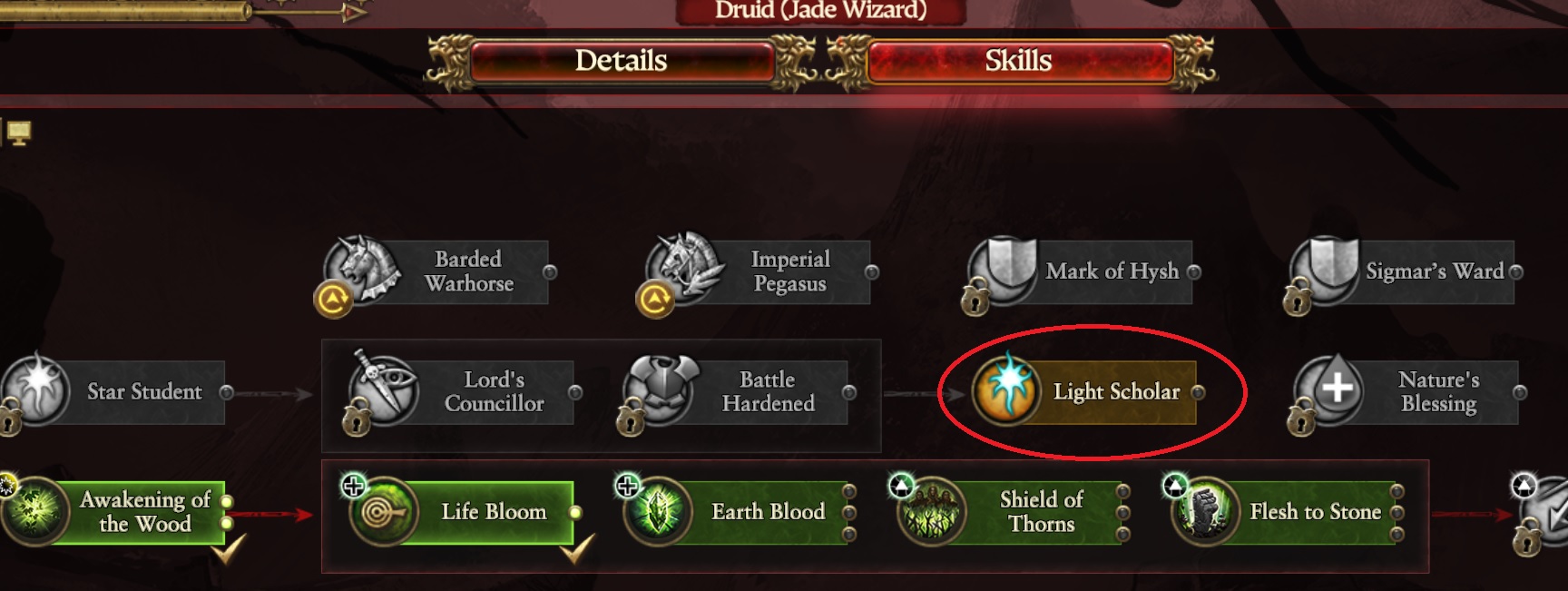Click the Imperial Pegasus mount icon

coord(685,270)
